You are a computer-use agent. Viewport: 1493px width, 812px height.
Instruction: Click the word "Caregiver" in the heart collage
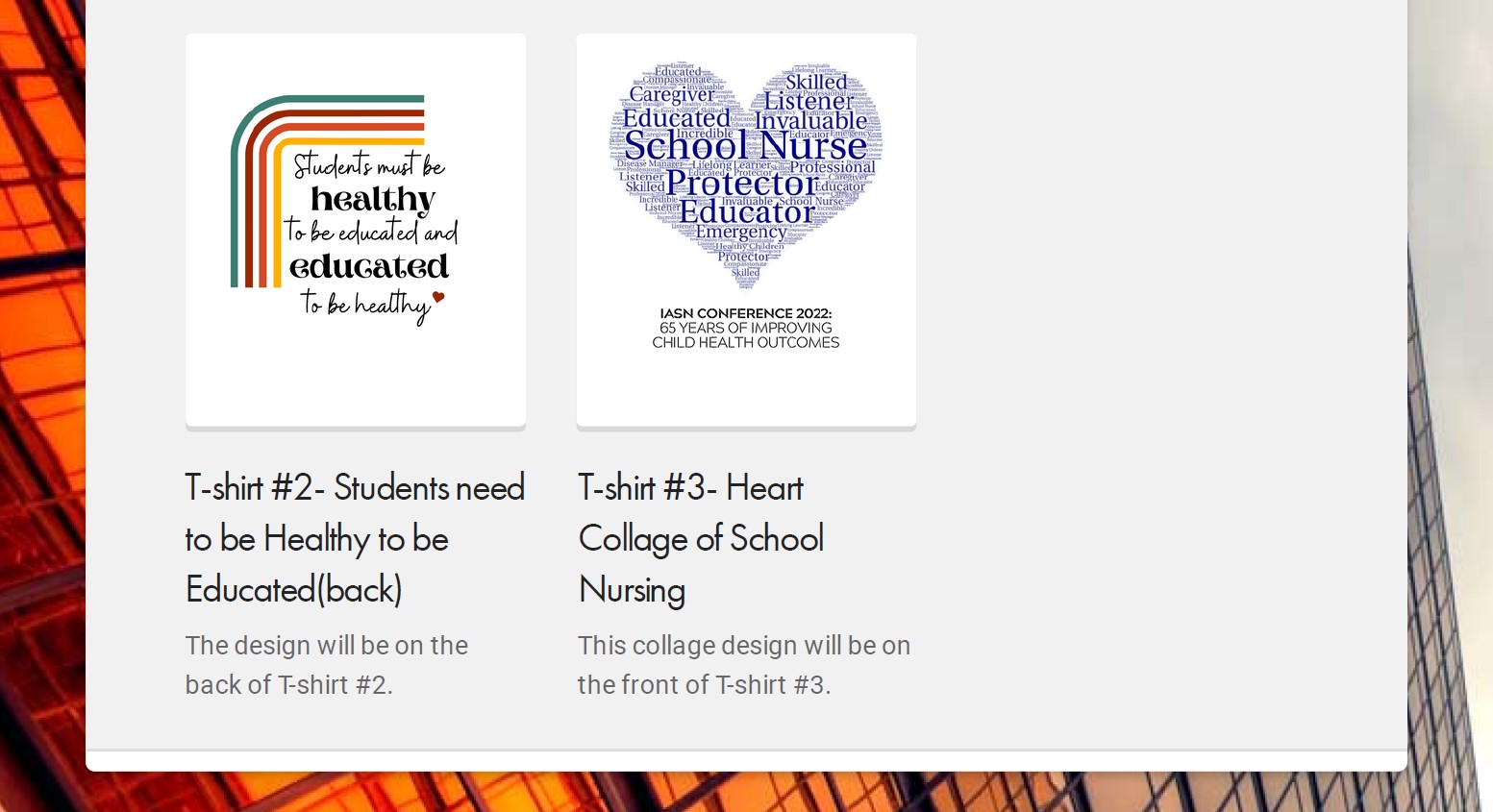[x=671, y=94]
